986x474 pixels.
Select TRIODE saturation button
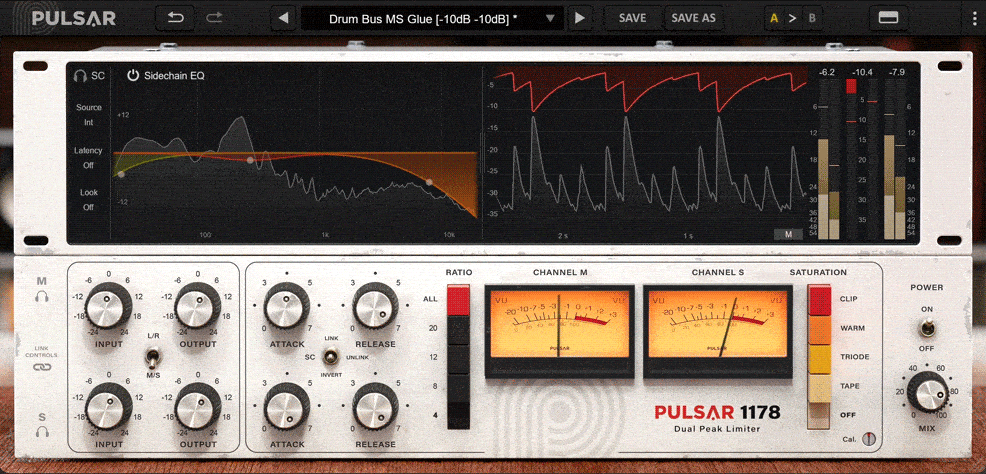click(819, 358)
